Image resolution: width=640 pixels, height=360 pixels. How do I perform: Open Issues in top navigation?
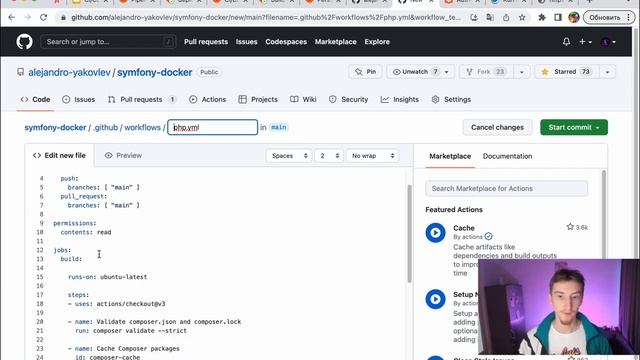(x=247, y=42)
